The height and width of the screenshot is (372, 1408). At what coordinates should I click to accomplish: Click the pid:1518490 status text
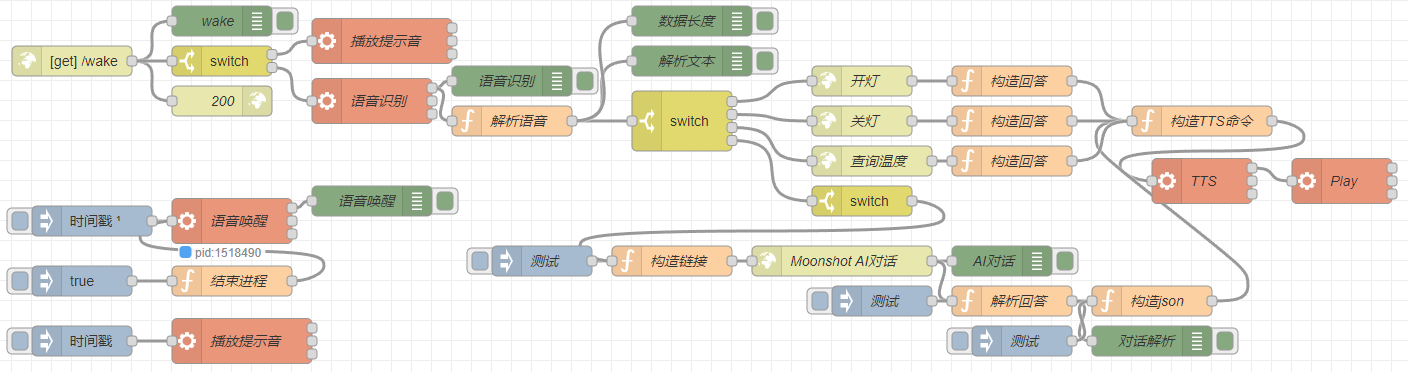point(228,253)
